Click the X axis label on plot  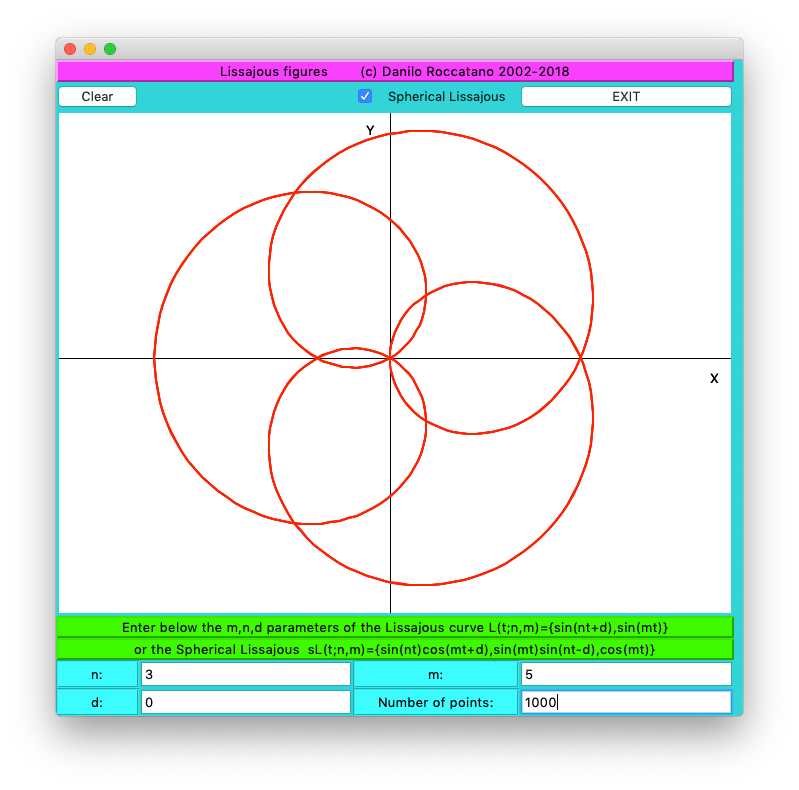point(714,378)
